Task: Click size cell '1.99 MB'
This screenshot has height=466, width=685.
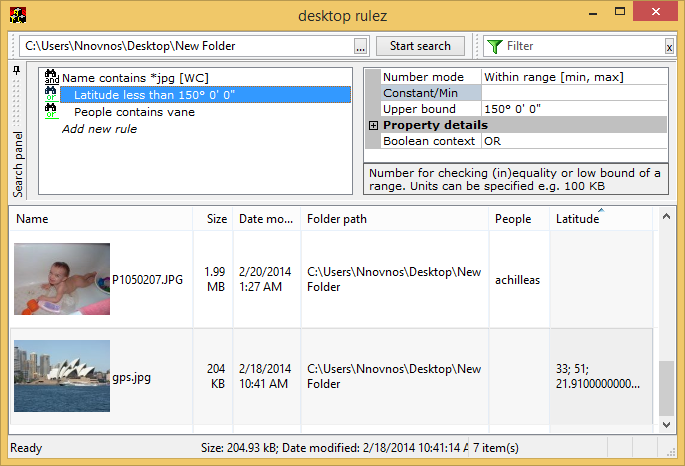Action: coord(215,279)
